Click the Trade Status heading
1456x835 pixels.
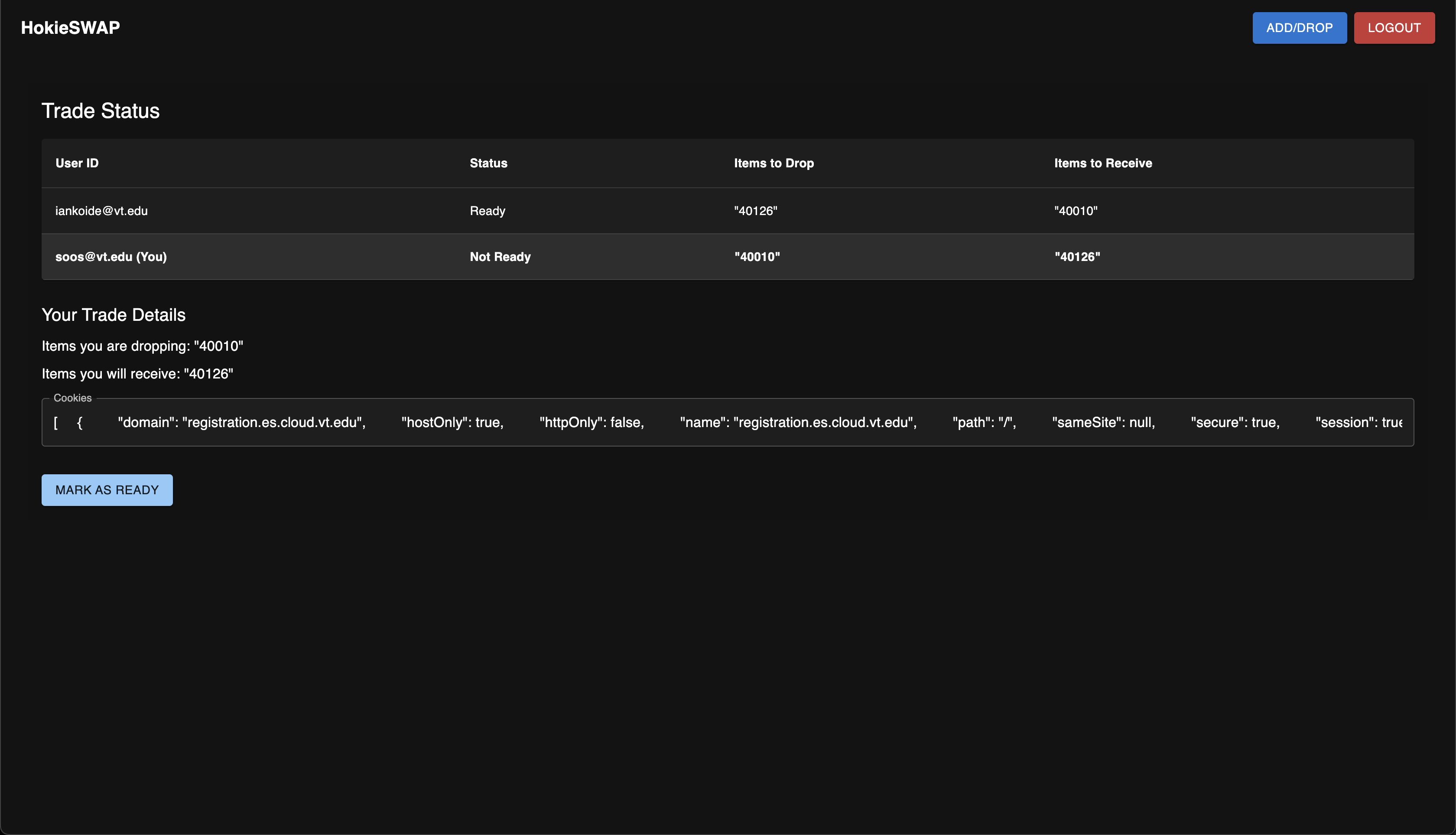click(100, 111)
